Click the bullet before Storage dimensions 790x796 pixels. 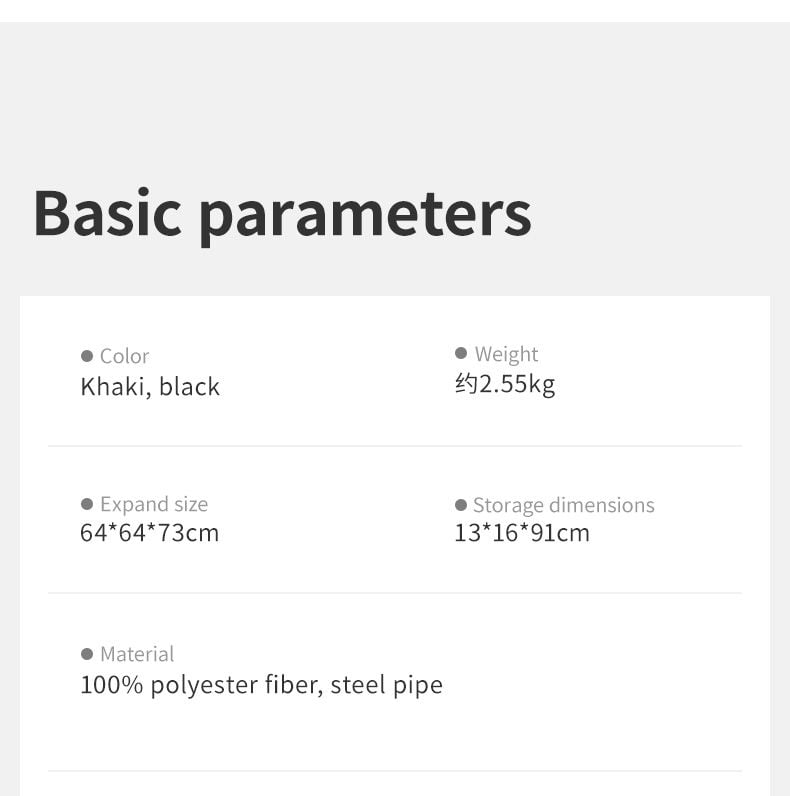pyautogui.click(x=461, y=505)
